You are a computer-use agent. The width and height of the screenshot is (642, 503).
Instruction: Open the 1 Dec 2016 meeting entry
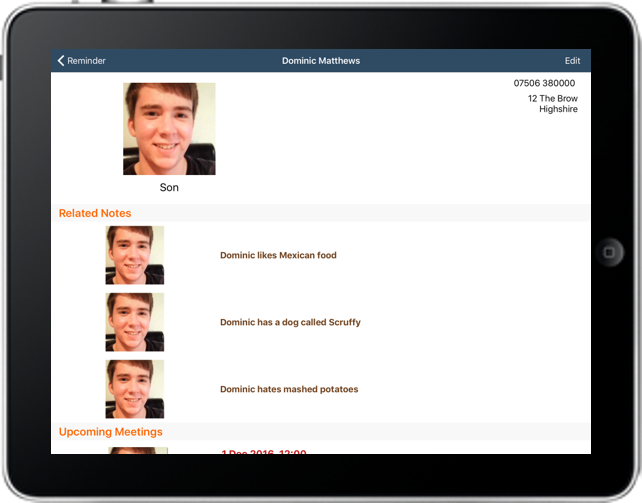[263, 452]
